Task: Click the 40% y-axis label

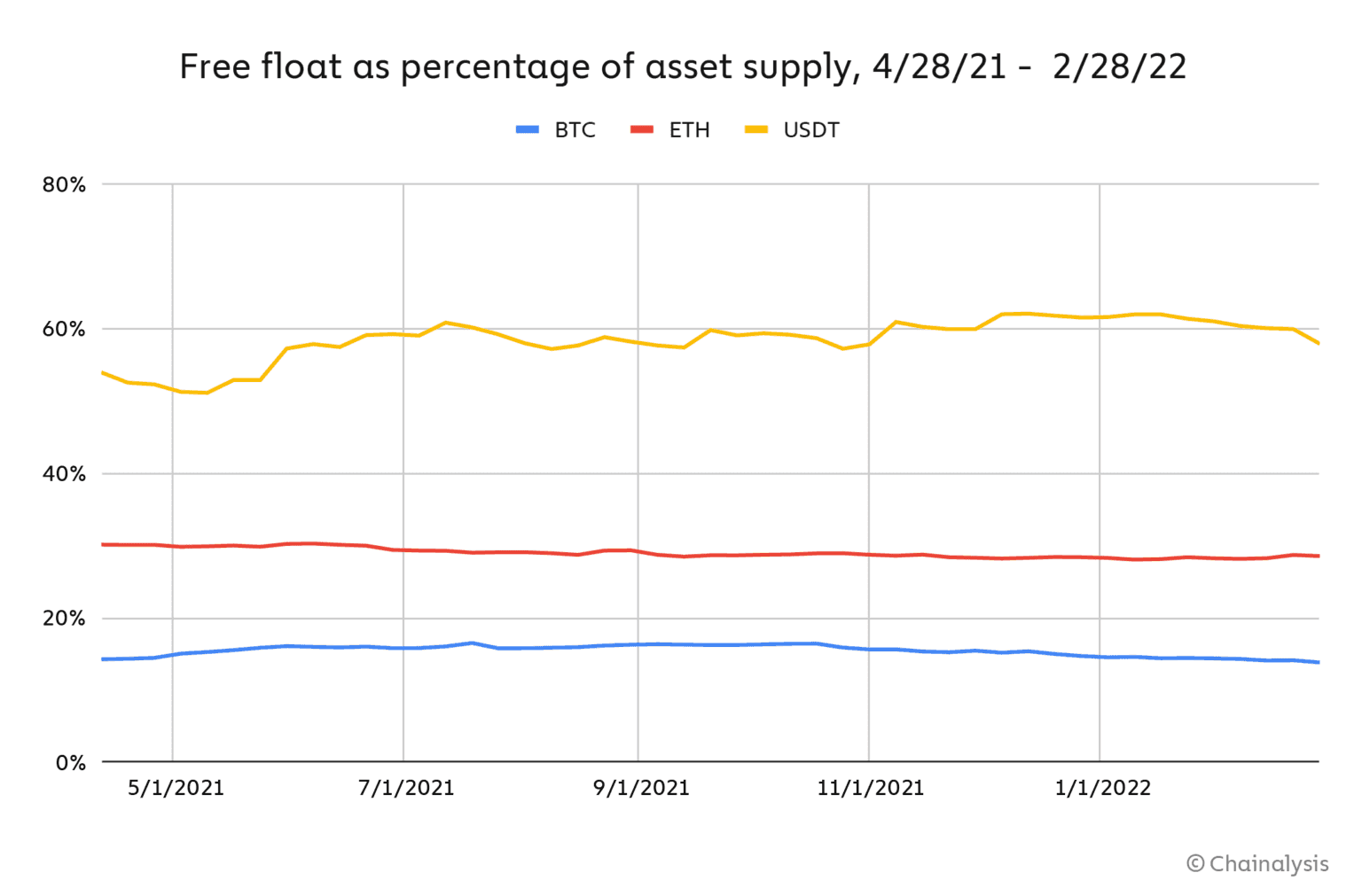Action: pyautogui.click(x=64, y=474)
